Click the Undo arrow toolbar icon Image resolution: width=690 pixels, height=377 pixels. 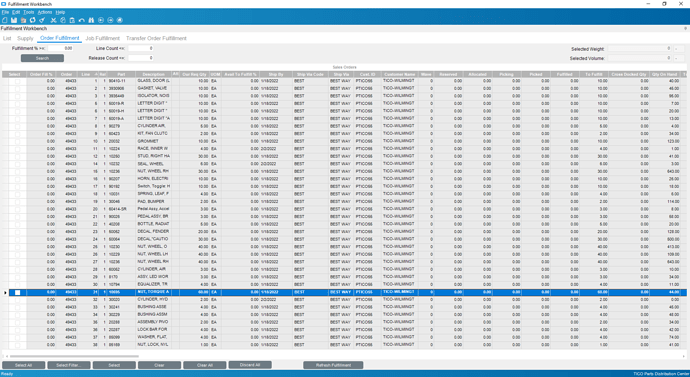click(x=82, y=20)
